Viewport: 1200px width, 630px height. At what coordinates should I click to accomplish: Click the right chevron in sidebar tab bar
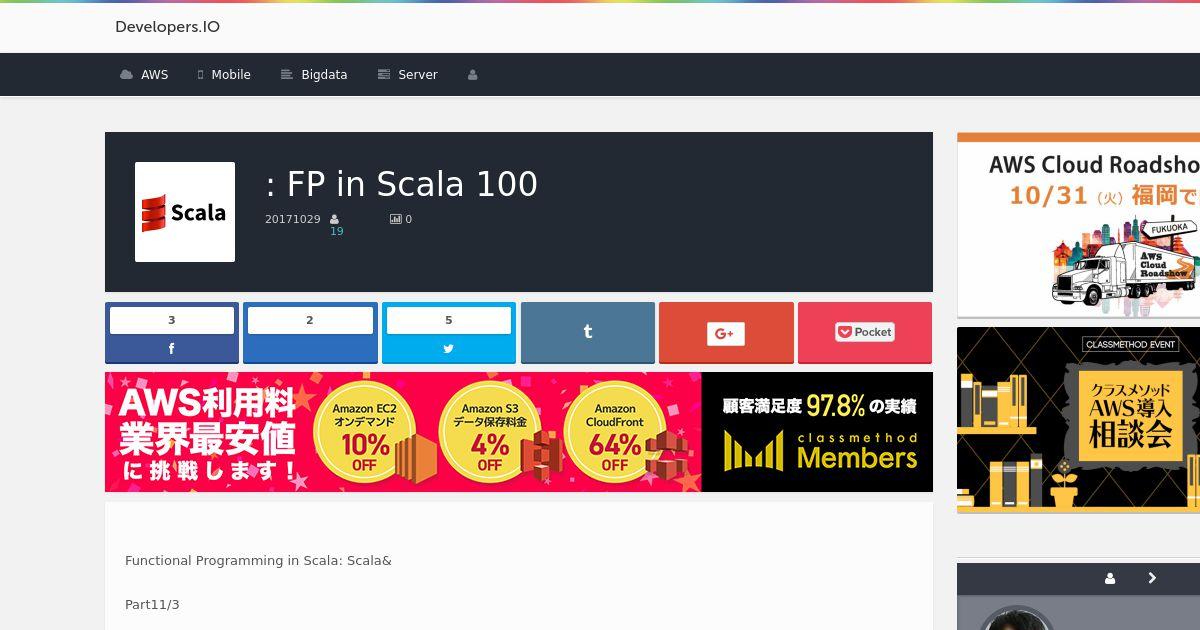[x=1152, y=578]
